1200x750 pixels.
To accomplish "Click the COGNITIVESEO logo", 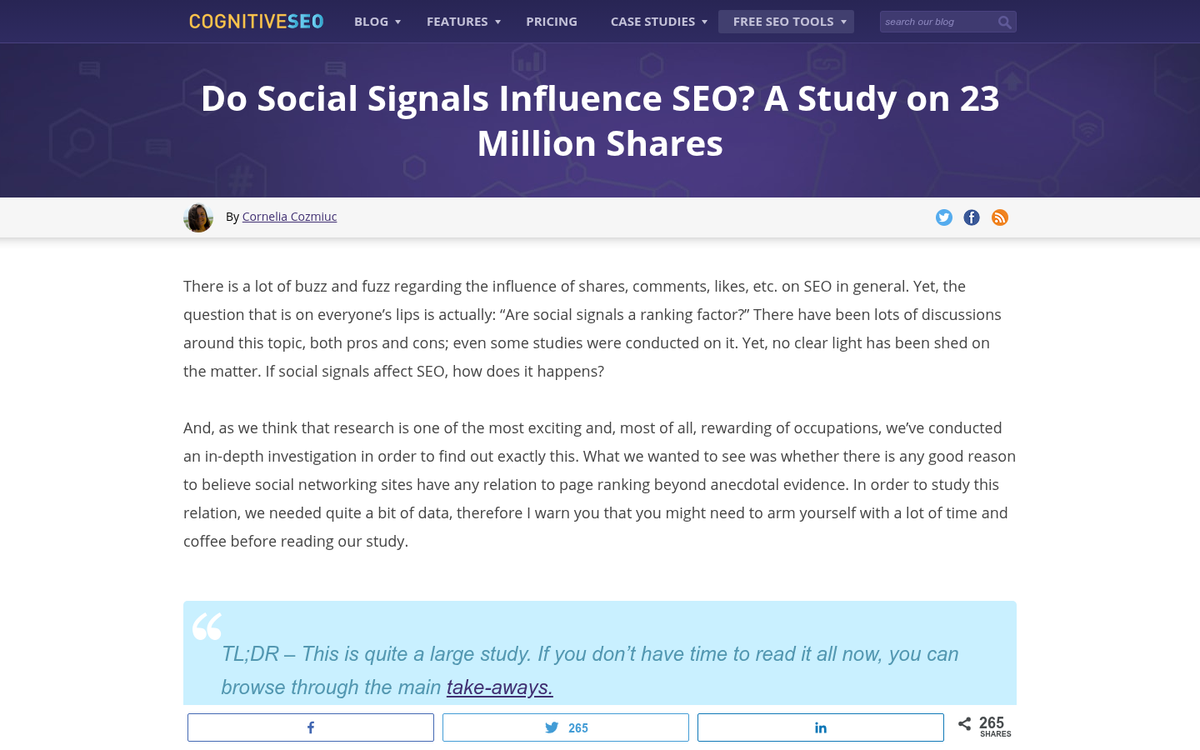I will (x=255, y=20).
